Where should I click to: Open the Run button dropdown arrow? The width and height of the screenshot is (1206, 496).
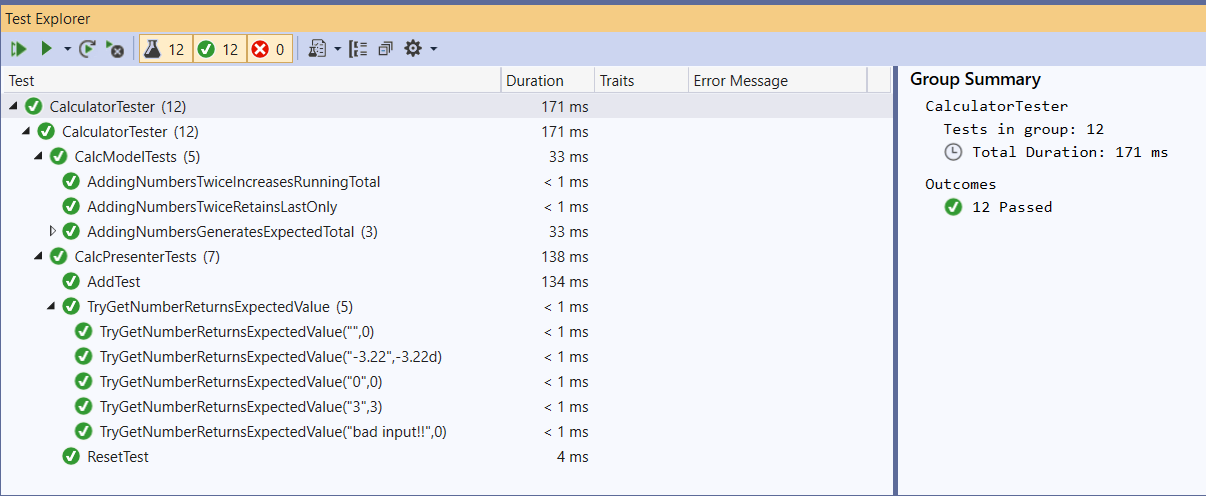[67, 49]
